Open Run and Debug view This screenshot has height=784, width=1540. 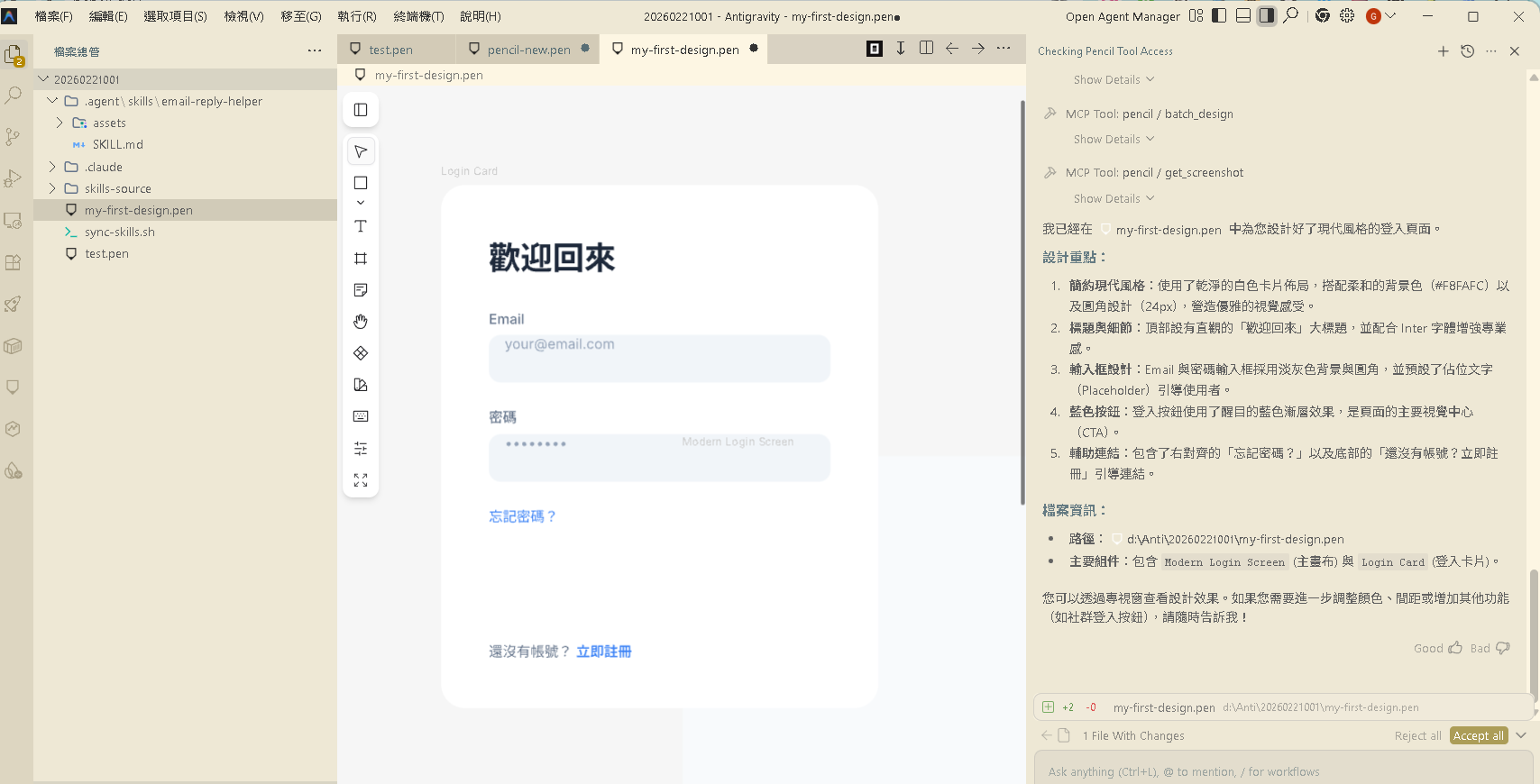pyautogui.click(x=14, y=178)
